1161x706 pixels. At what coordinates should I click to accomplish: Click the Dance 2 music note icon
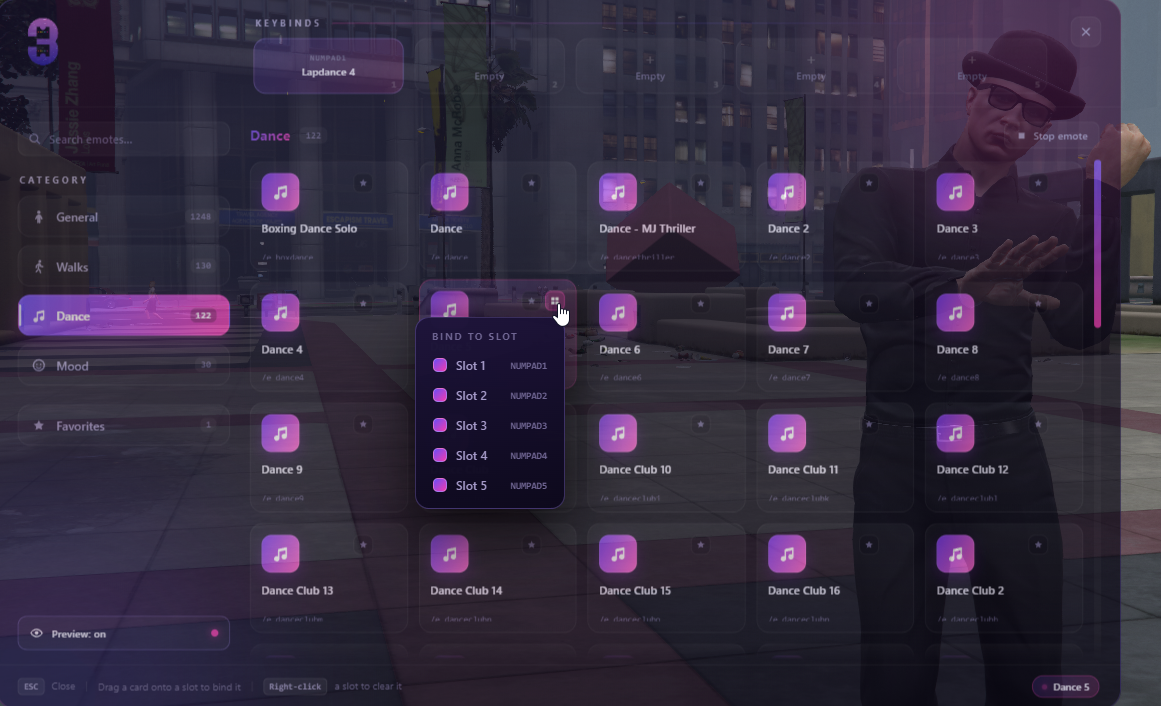coord(786,192)
